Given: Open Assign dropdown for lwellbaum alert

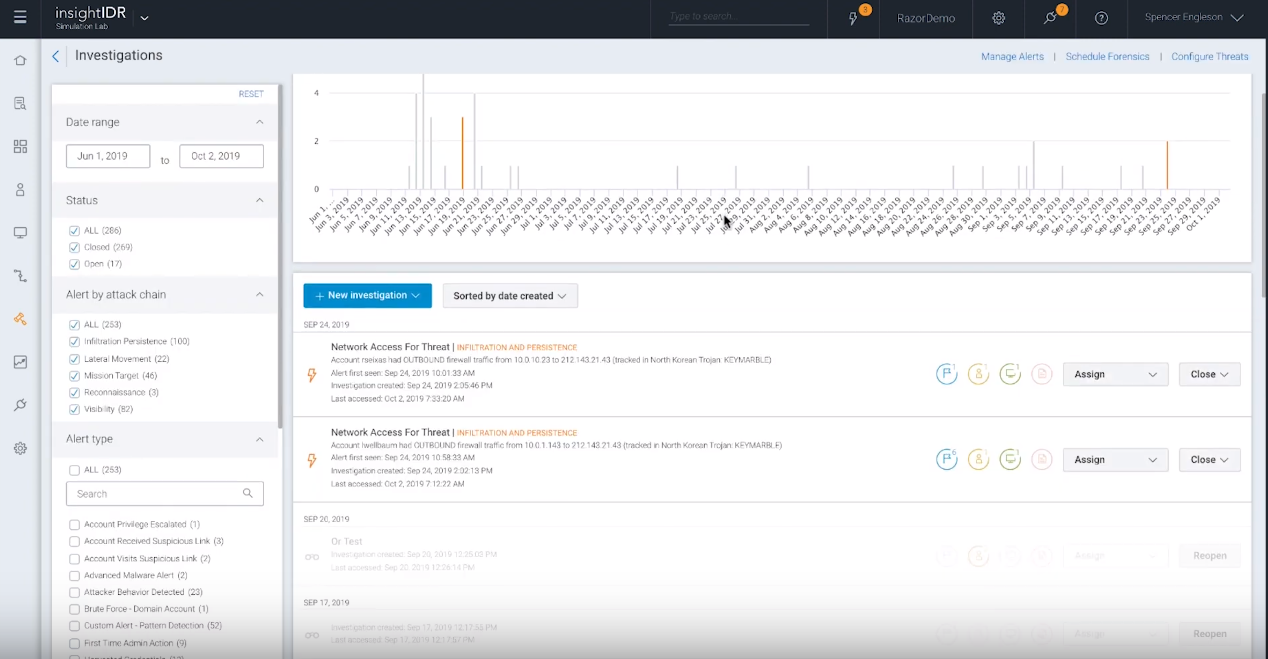Looking at the screenshot, I should click(1115, 459).
